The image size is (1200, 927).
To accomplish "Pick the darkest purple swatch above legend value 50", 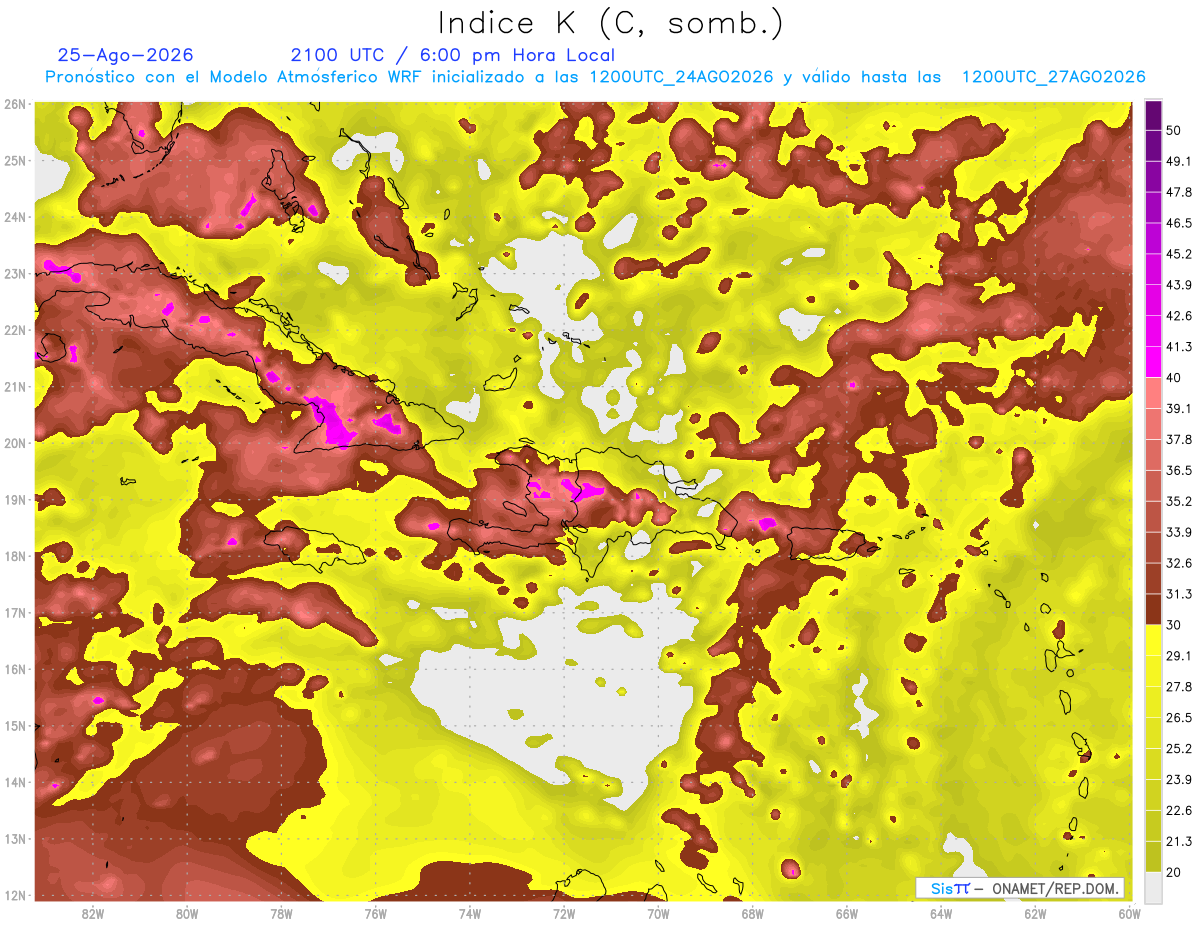I will pyautogui.click(x=1153, y=114).
